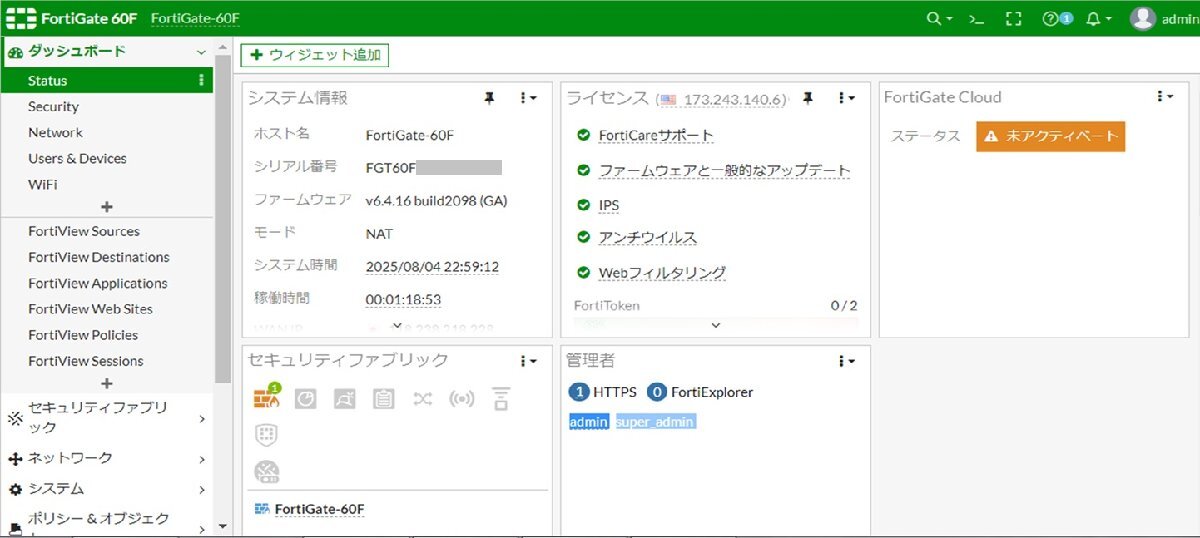Click the admin user avatar
Viewport: 1200px width, 538px height.
1143,18
